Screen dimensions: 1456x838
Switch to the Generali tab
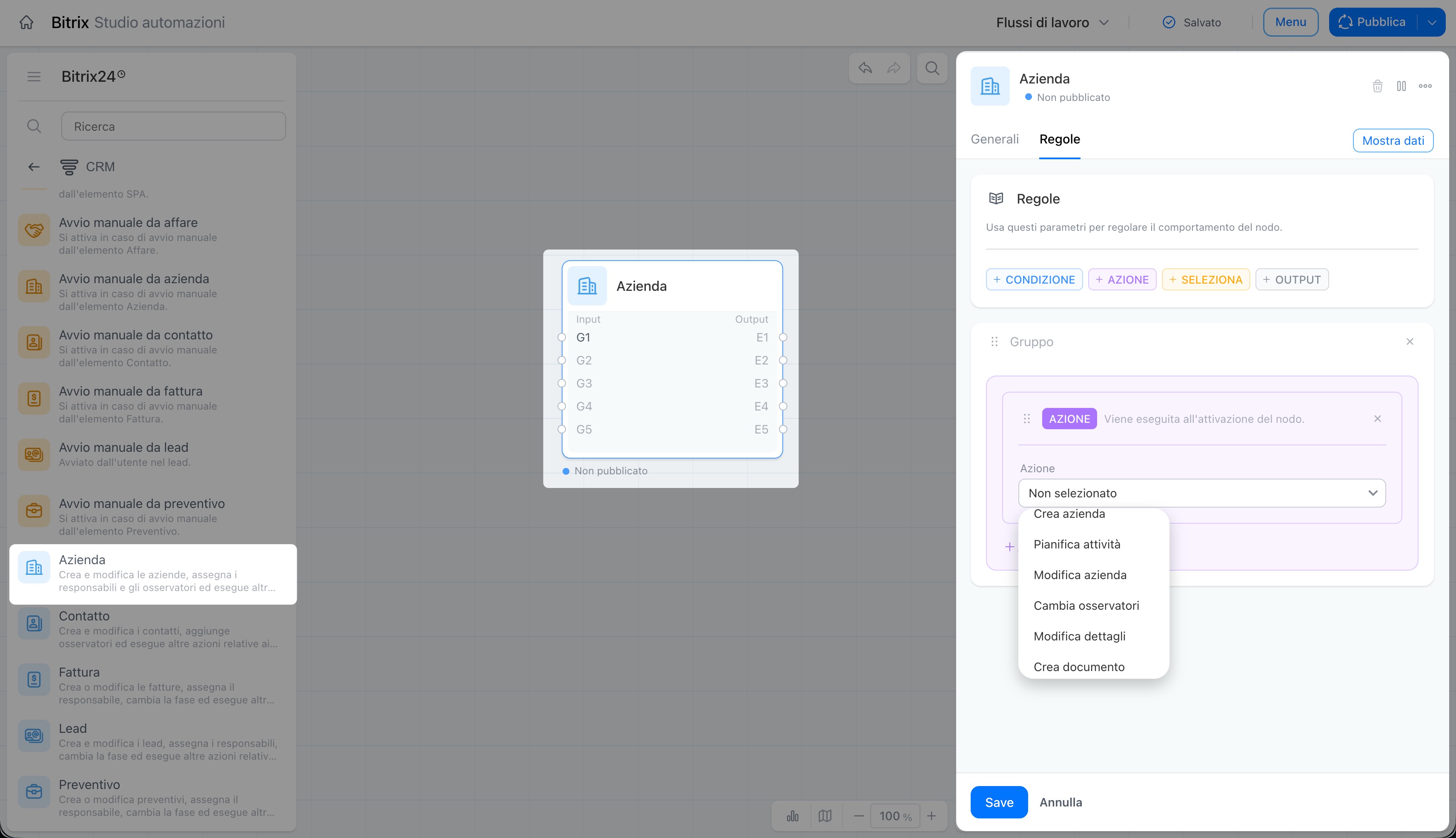click(994, 139)
